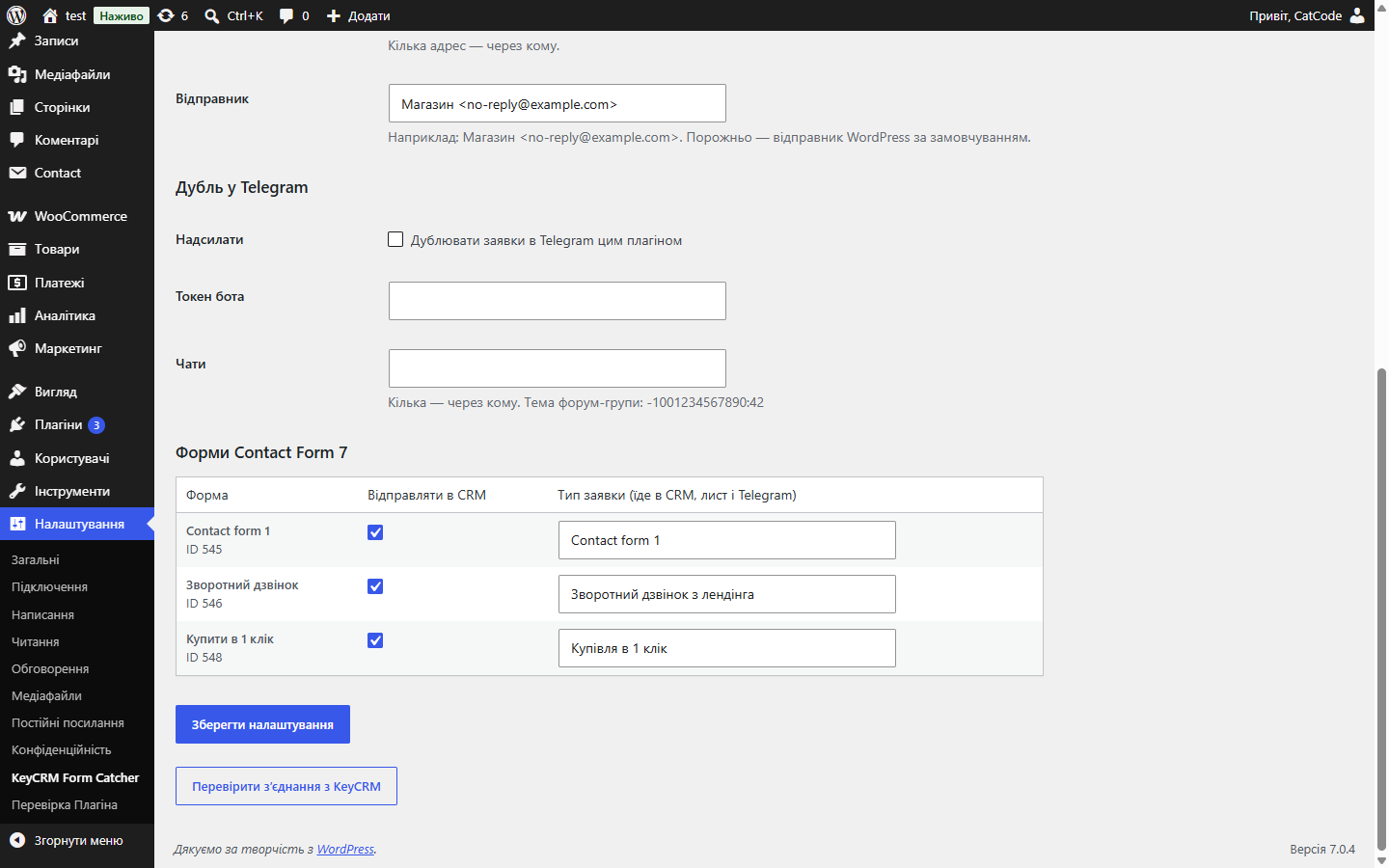Click the Маркетинг megaphone icon
1389x868 pixels.
17,348
